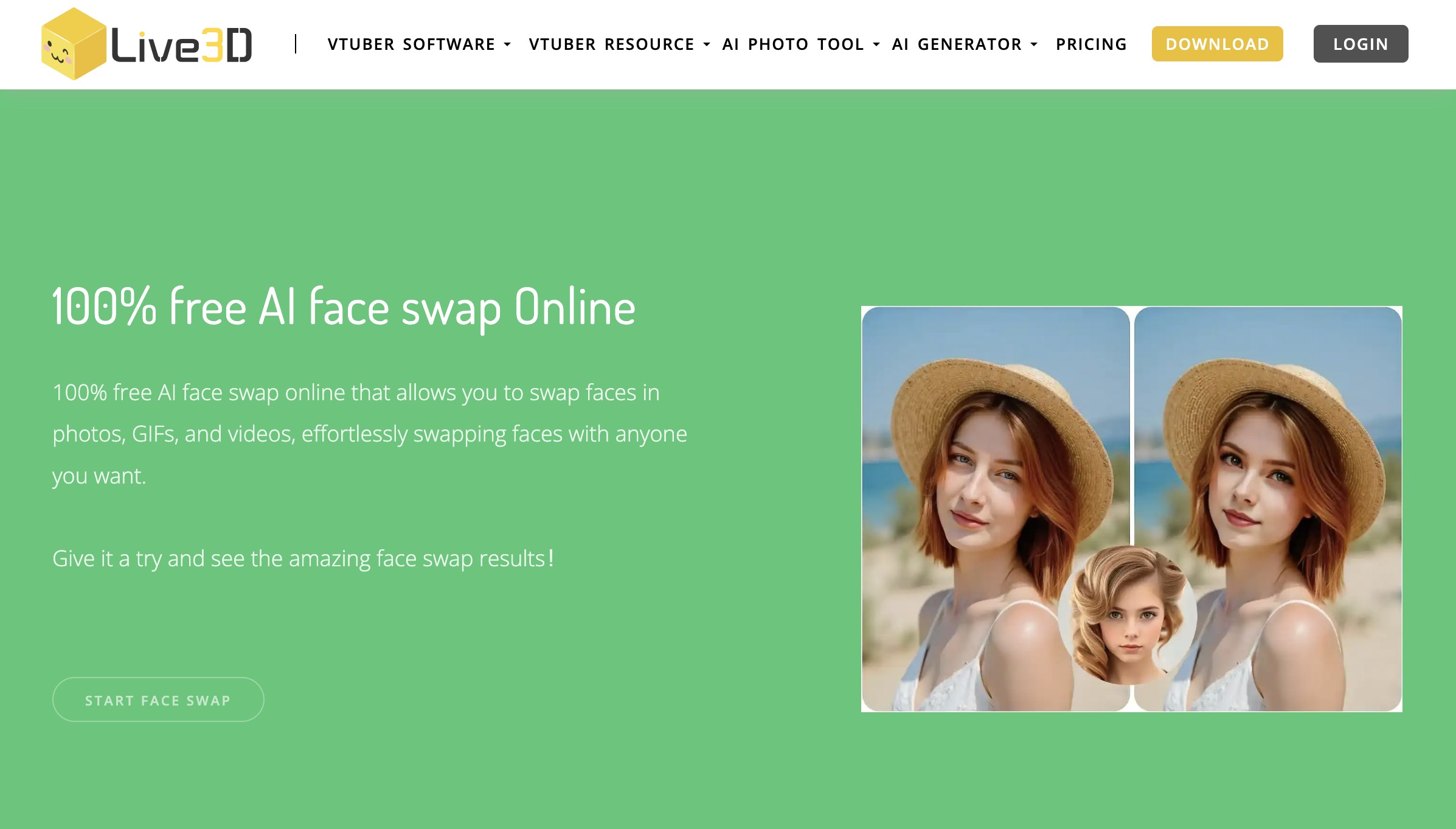Click the heading 100% free AI face swap Online
Screen dimensions: 1456x829
(x=343, y=307)
